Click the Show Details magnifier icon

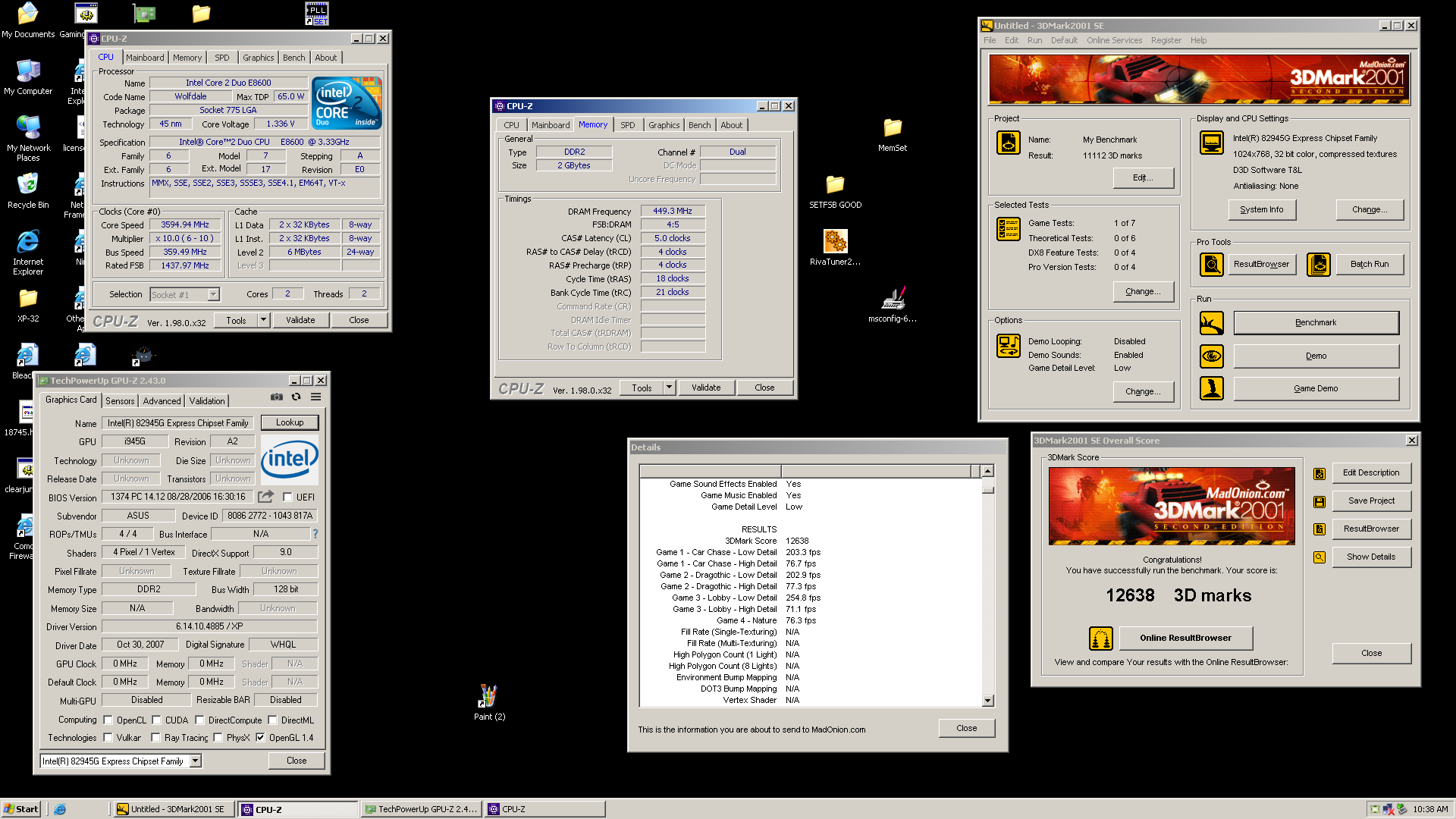[1319, 557]
